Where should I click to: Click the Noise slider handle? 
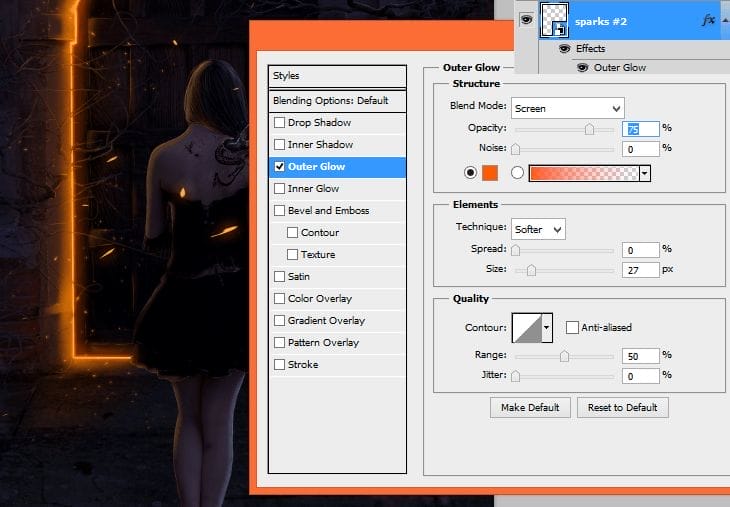click(x=515, y=149)
